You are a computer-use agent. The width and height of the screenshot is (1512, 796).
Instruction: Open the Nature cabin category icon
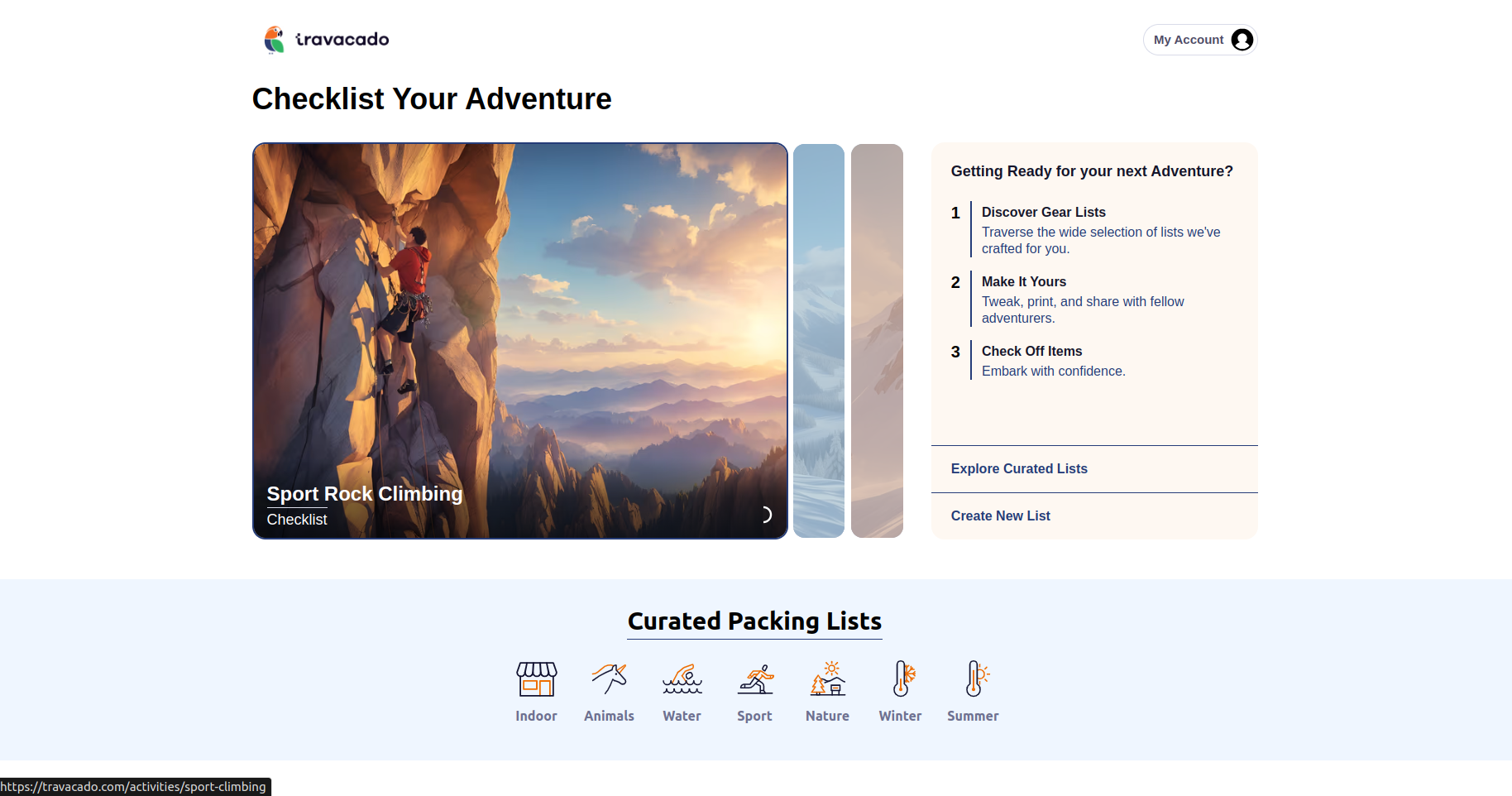click(827, 679)
